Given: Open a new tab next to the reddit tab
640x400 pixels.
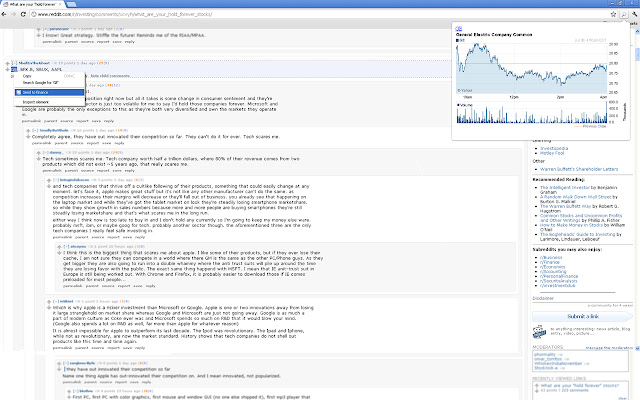Looking at the screenshot, I should click(71, 4).
